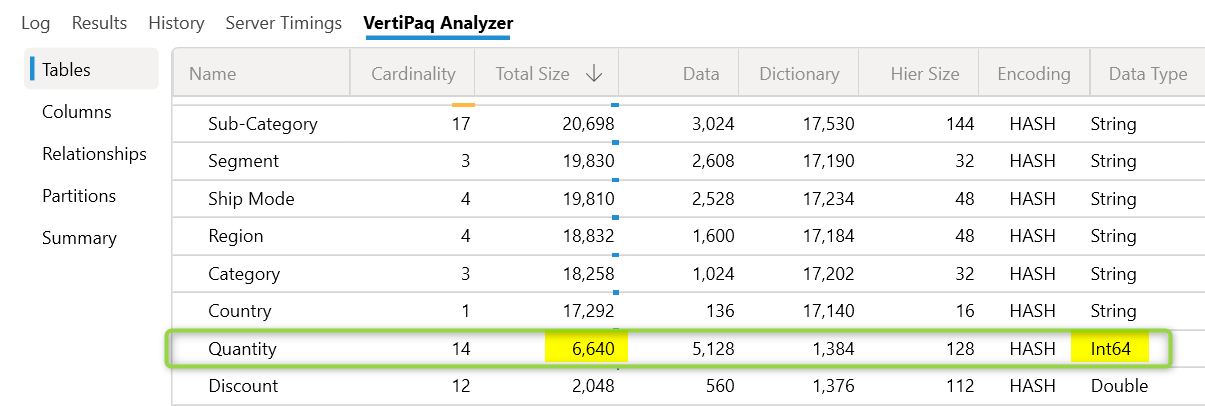1205x406 pixels.
Task: Sort by the Encoding column header
Action: tap(1033, 74)
